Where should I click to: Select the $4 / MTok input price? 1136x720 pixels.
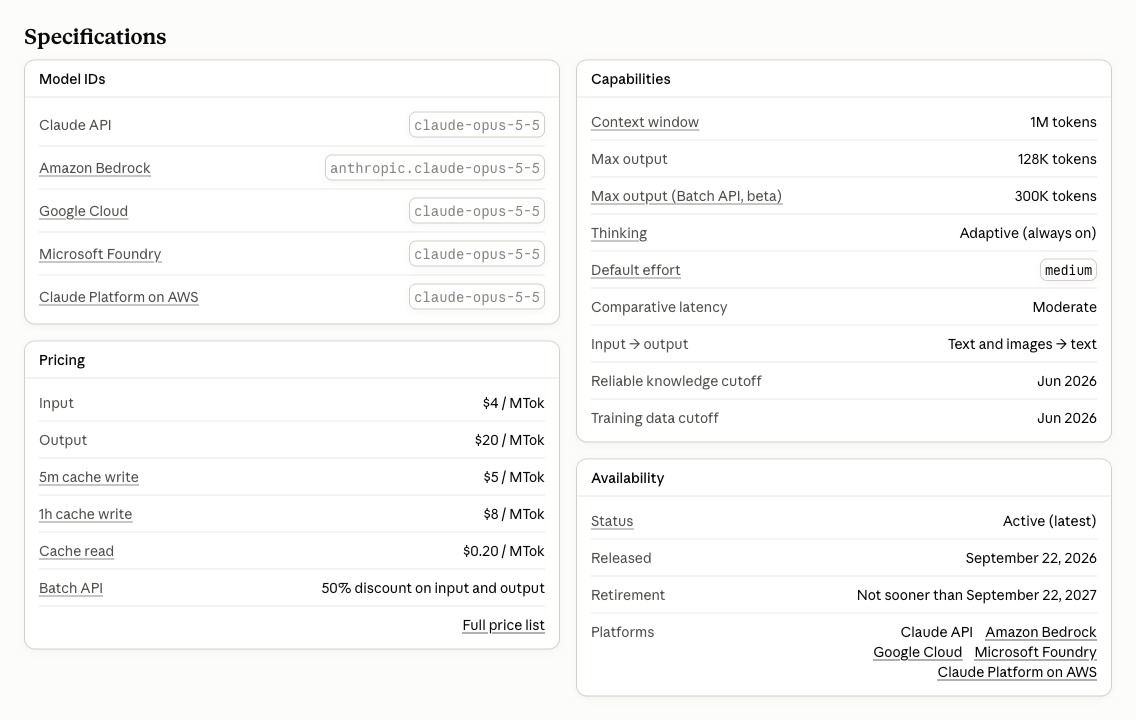click(x=513, y=403)
